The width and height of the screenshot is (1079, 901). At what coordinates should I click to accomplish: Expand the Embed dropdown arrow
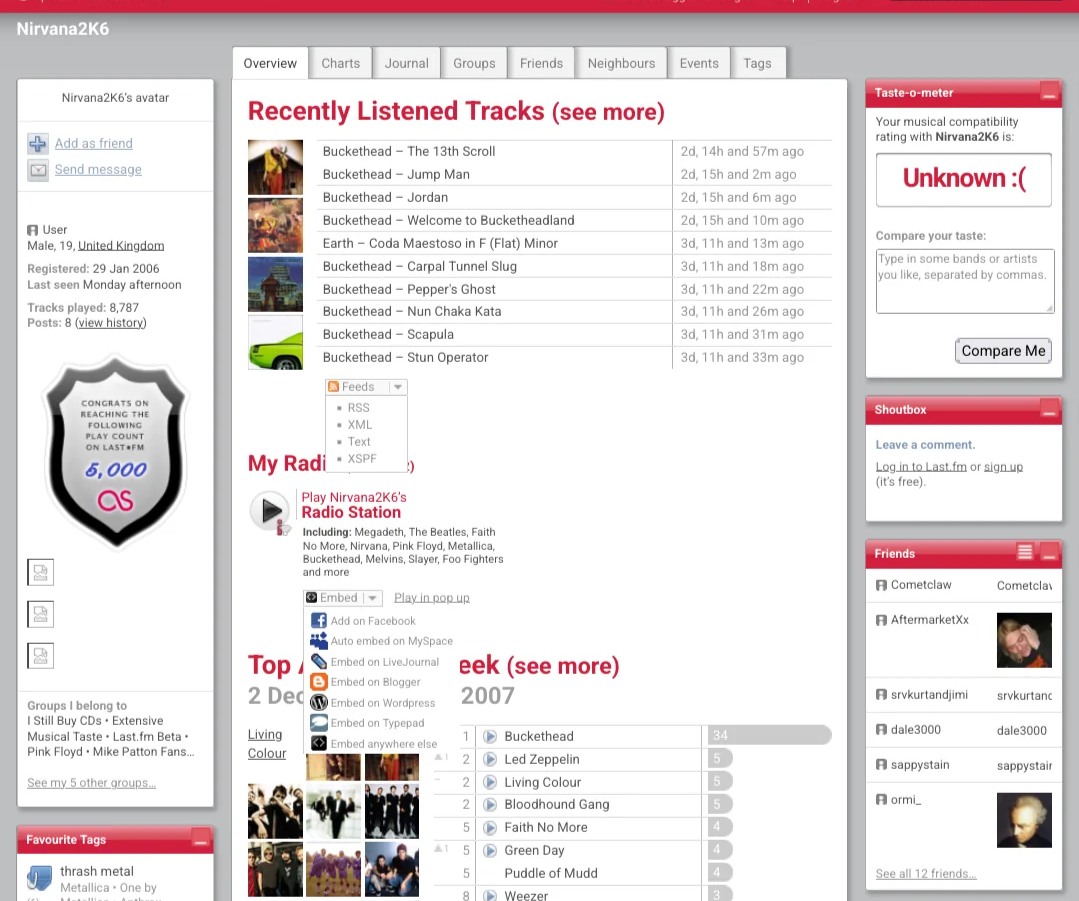coord(373,598)
